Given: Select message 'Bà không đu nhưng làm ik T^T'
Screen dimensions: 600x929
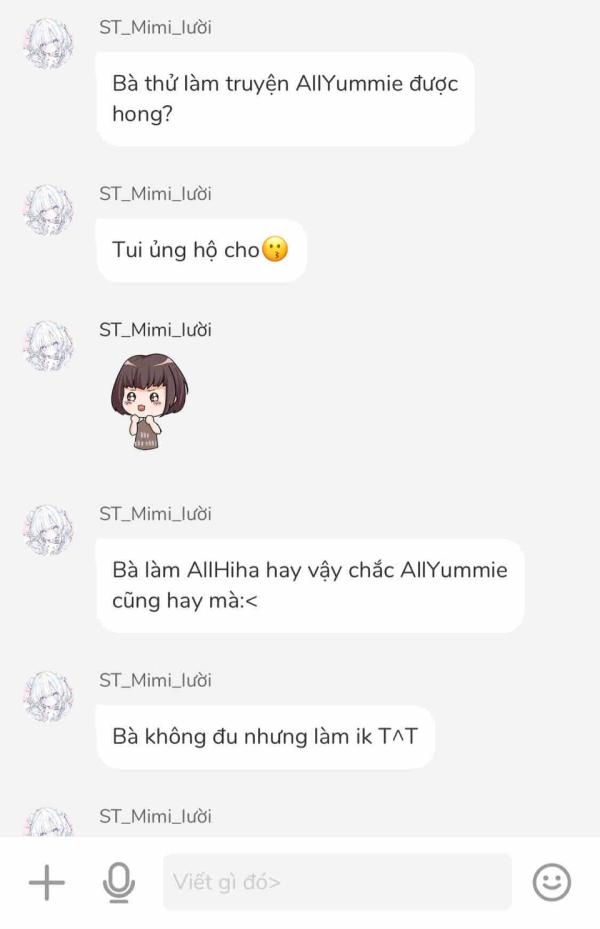Looking at the screenshot, I should click(265, 736).
